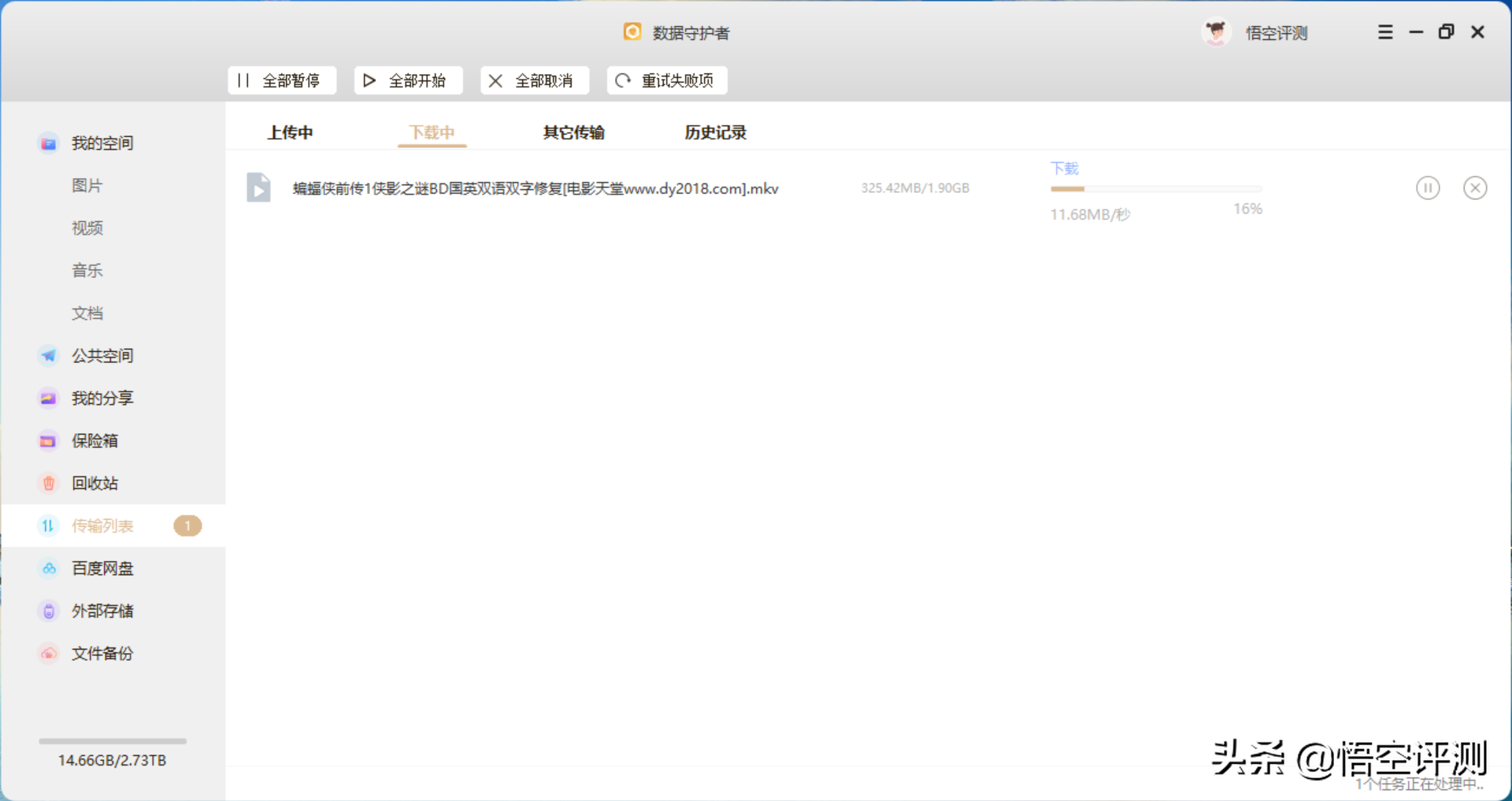Switch to 历史记录 tab

715,132
